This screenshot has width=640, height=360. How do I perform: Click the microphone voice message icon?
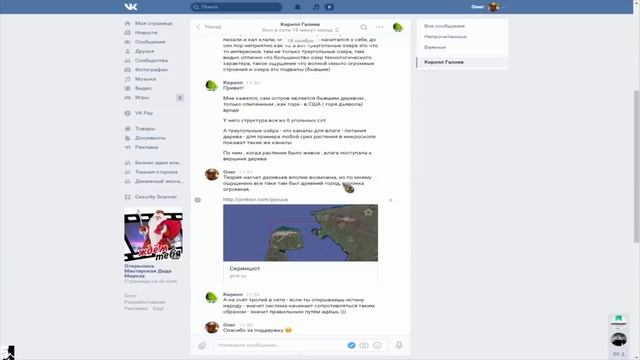399,345
